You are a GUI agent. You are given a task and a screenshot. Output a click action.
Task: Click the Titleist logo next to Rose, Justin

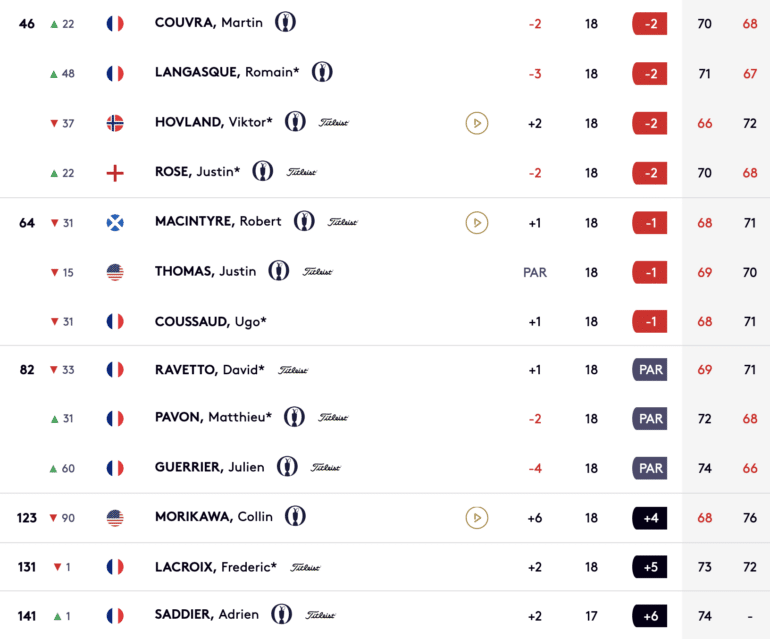pos(302,172)
